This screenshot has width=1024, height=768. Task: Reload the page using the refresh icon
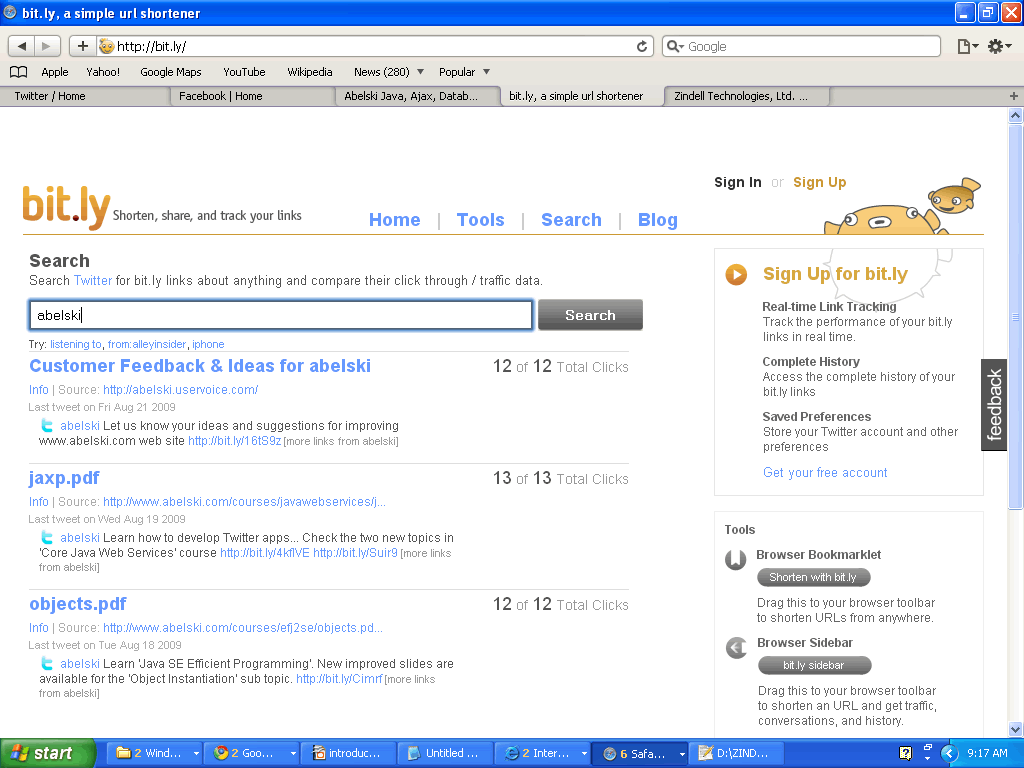pos(642,46)
